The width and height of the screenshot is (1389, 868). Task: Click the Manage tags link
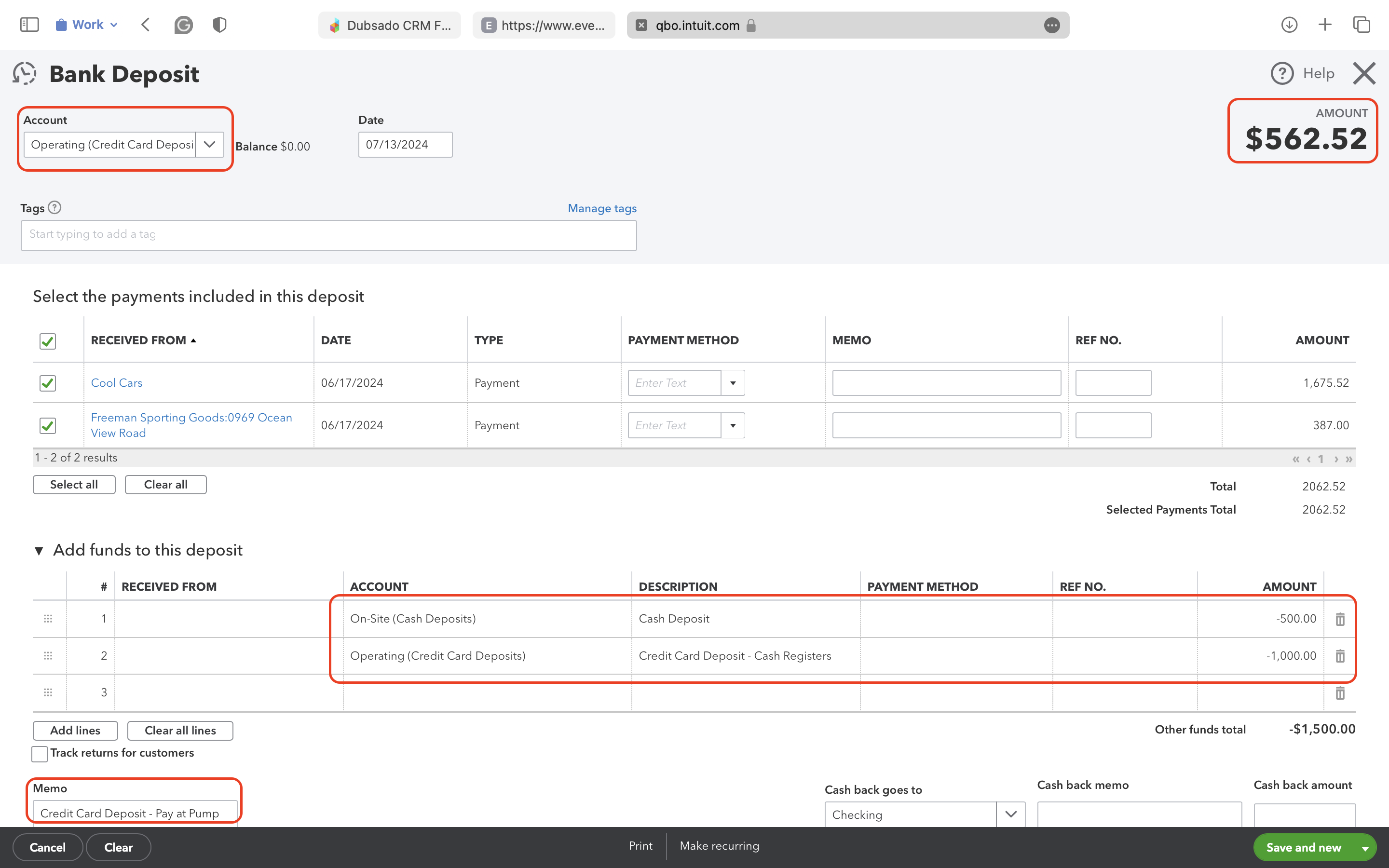(601, 208)
